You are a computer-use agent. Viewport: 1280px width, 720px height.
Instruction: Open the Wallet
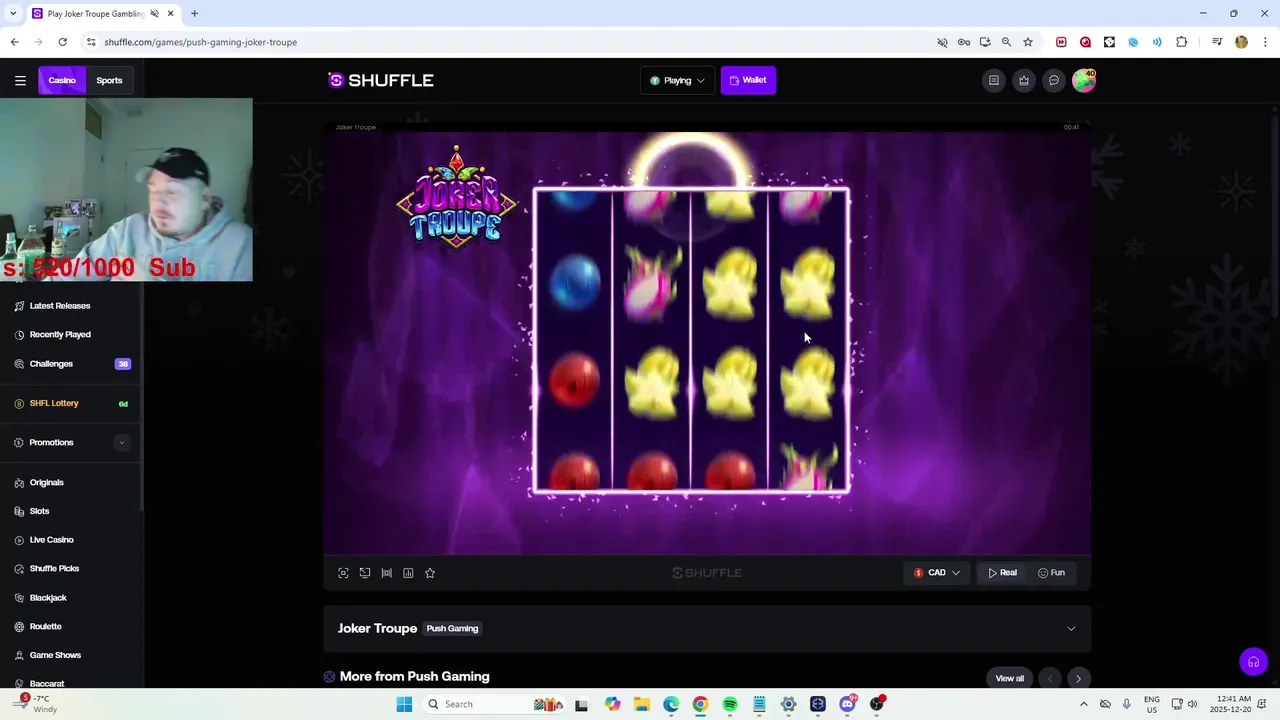pos(748,80)
